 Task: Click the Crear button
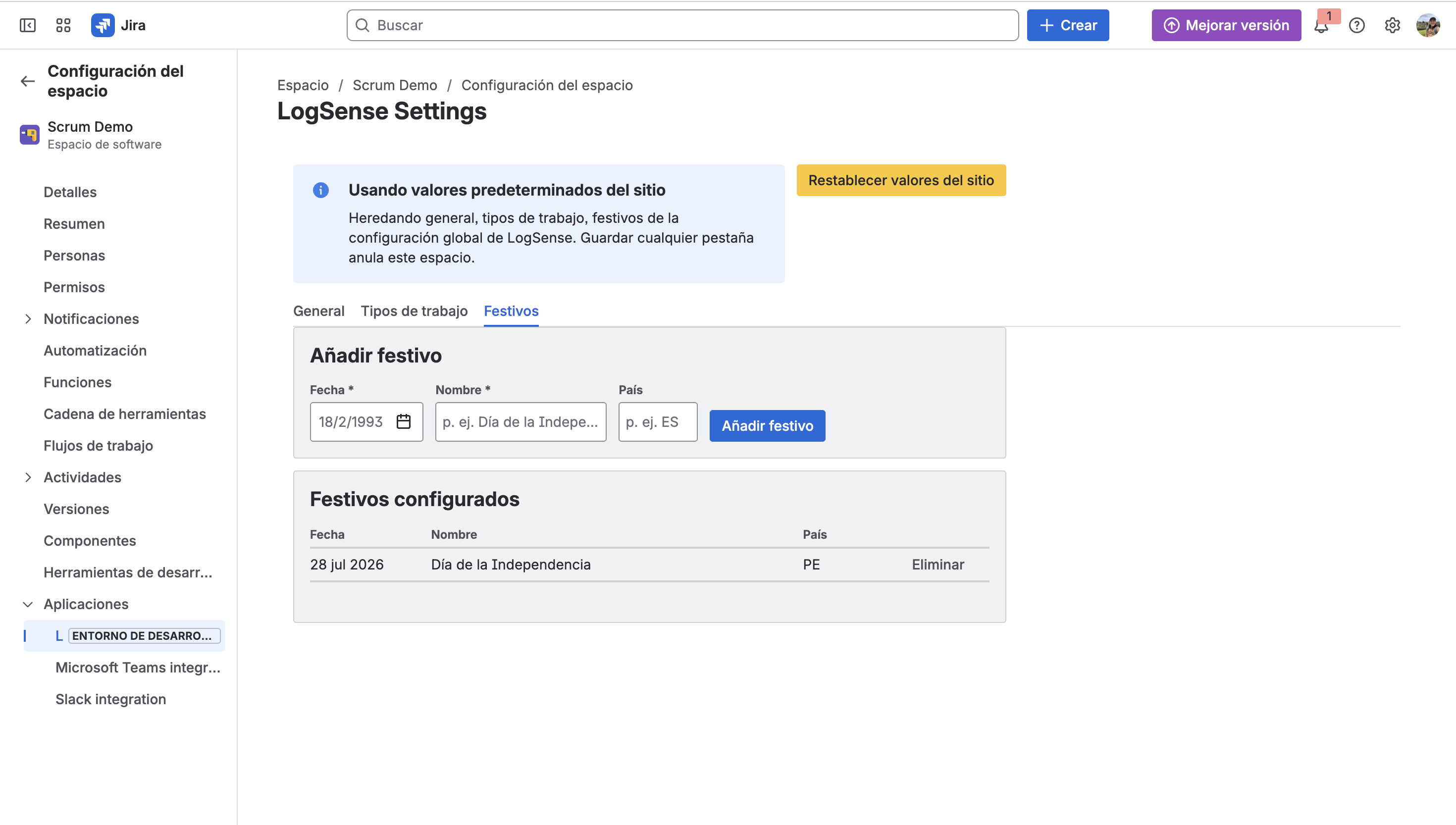tap(1068, 25)
